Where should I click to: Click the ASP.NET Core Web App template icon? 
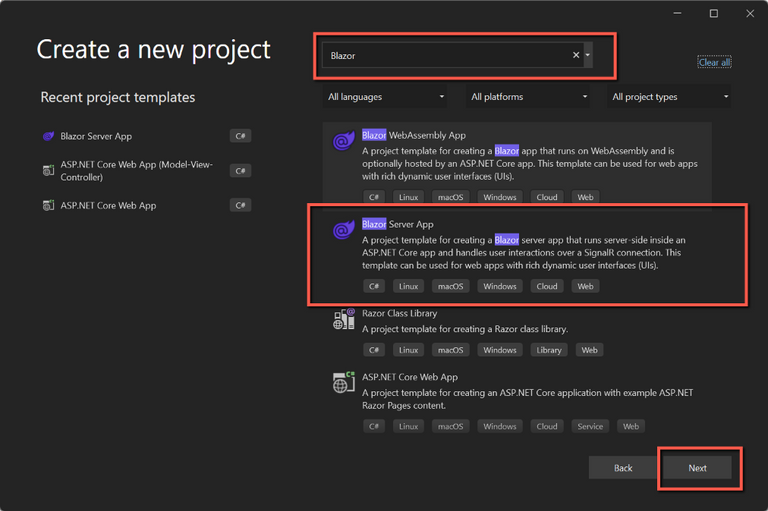(x=344, y=383)
